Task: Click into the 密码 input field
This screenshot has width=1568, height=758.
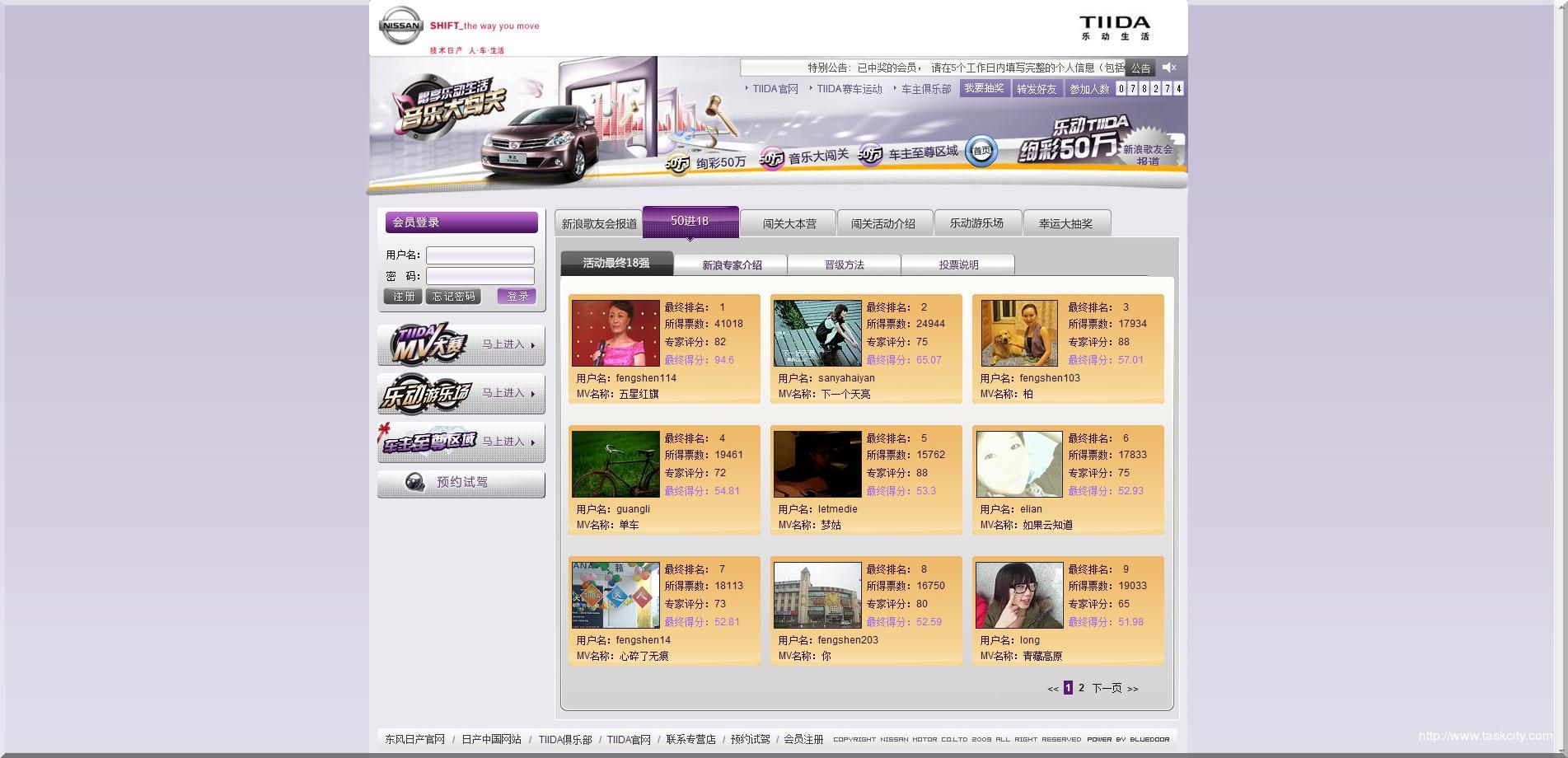Action: [480, 276]
